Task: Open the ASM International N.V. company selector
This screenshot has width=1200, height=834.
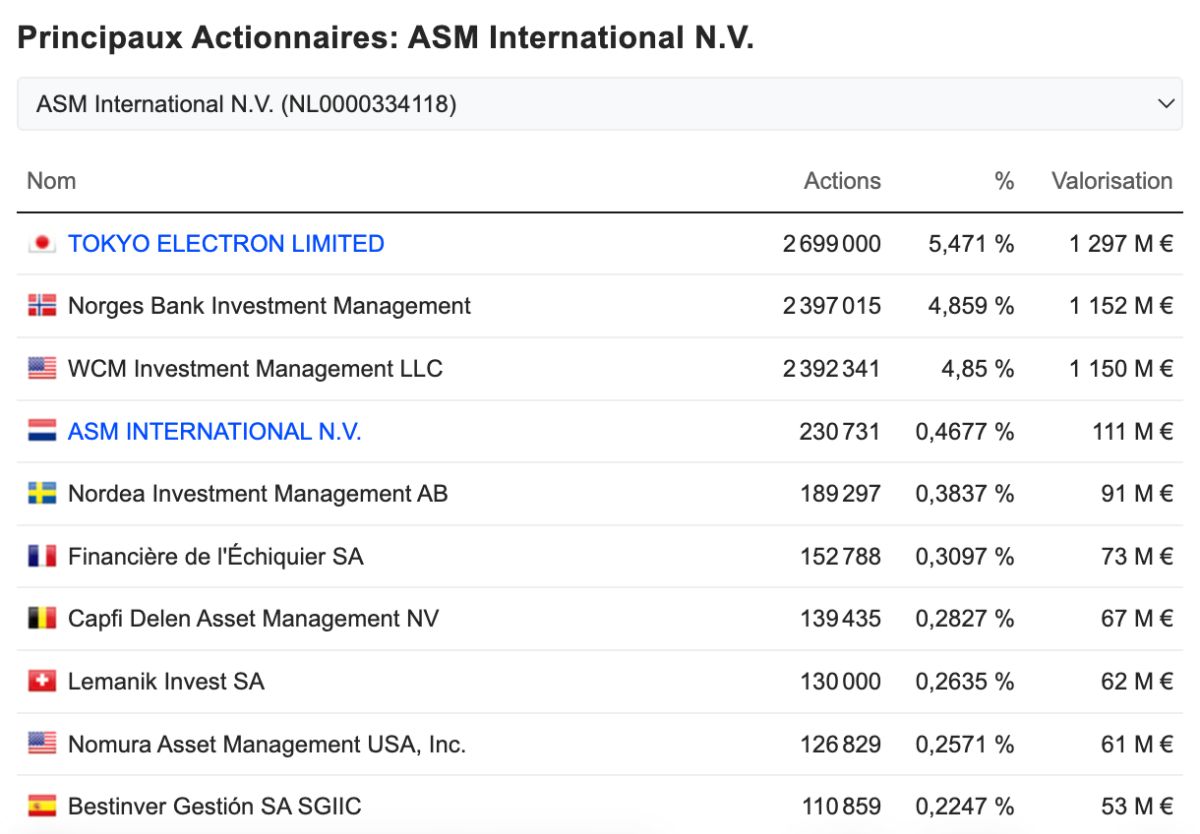Action: [x=599, y=104]
